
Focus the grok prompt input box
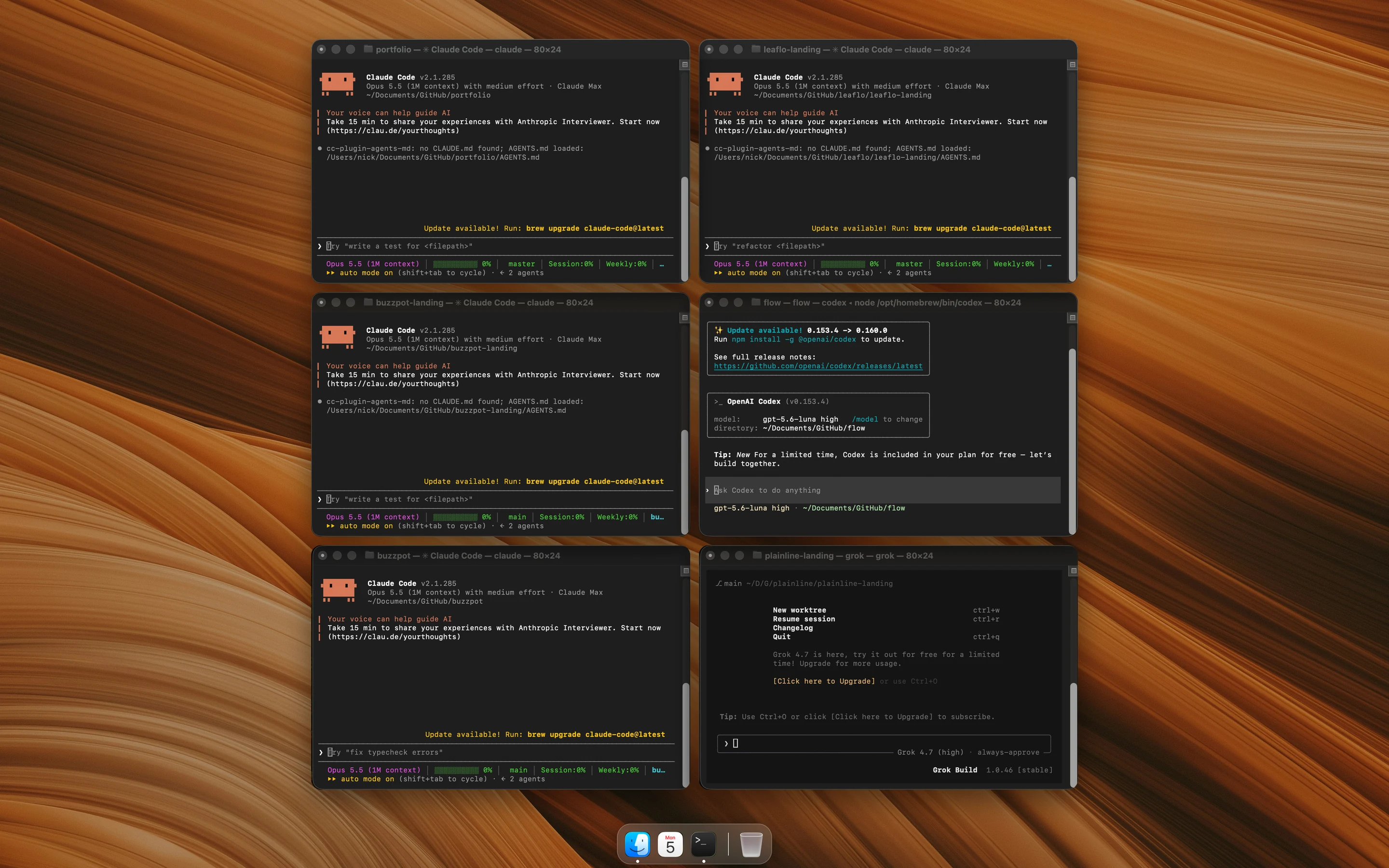(884, 744)
